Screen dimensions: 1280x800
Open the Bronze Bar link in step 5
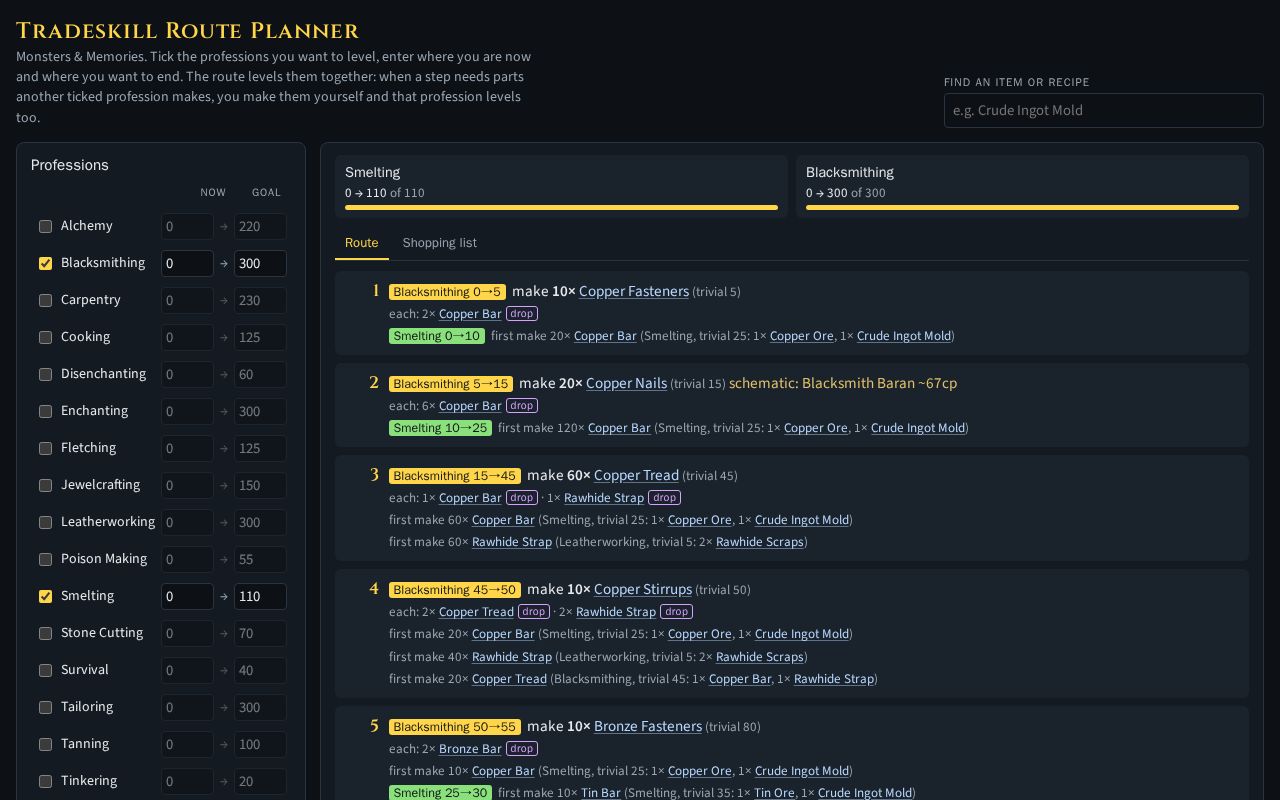pyautogui.click(x=470, y=749)
